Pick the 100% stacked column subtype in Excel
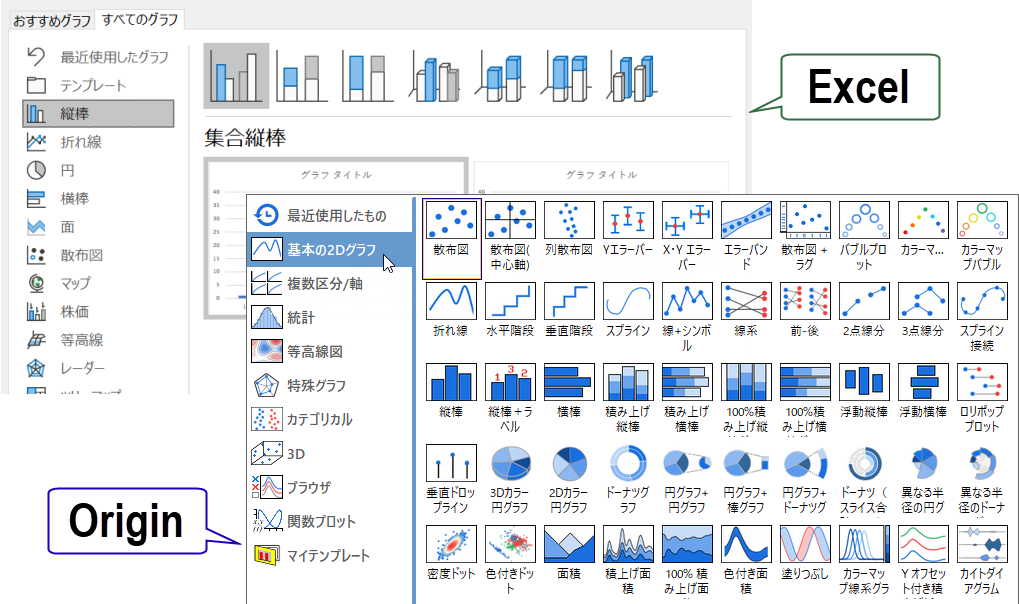This screenshot has height=604, width=1019. click(368, 77)
